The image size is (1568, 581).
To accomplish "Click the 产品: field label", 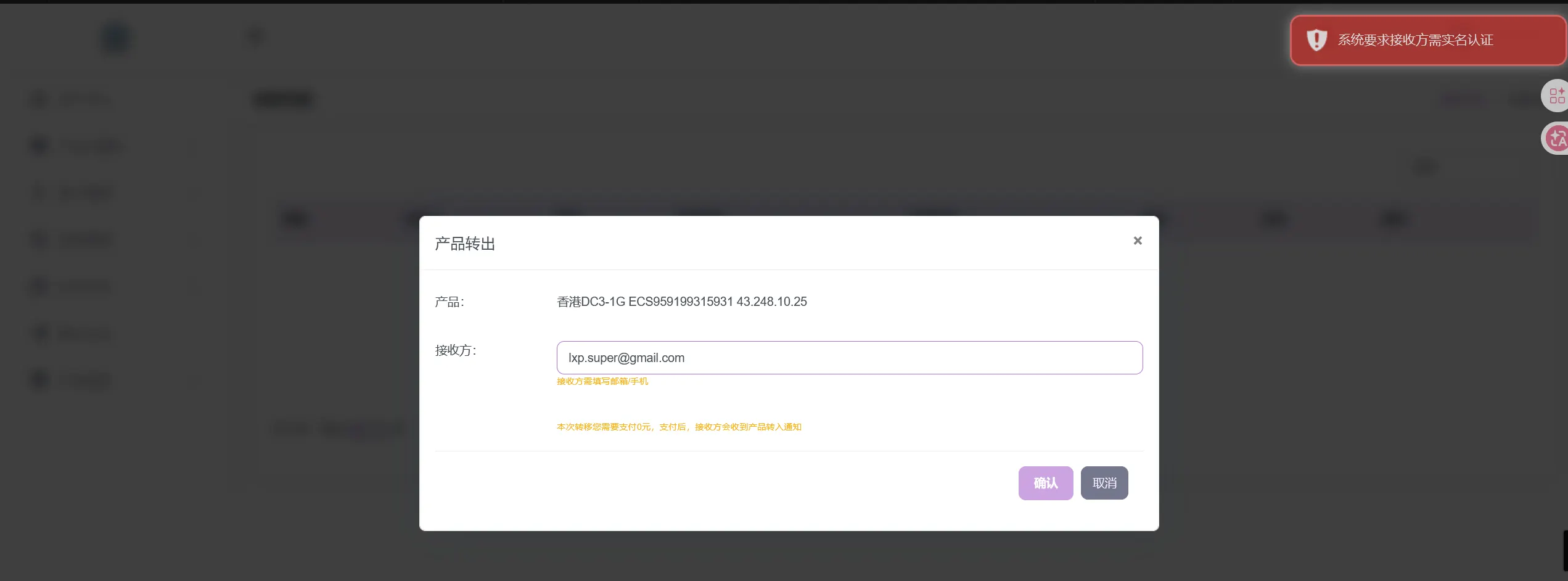I will pyautogui.click(x=449, y=302).
